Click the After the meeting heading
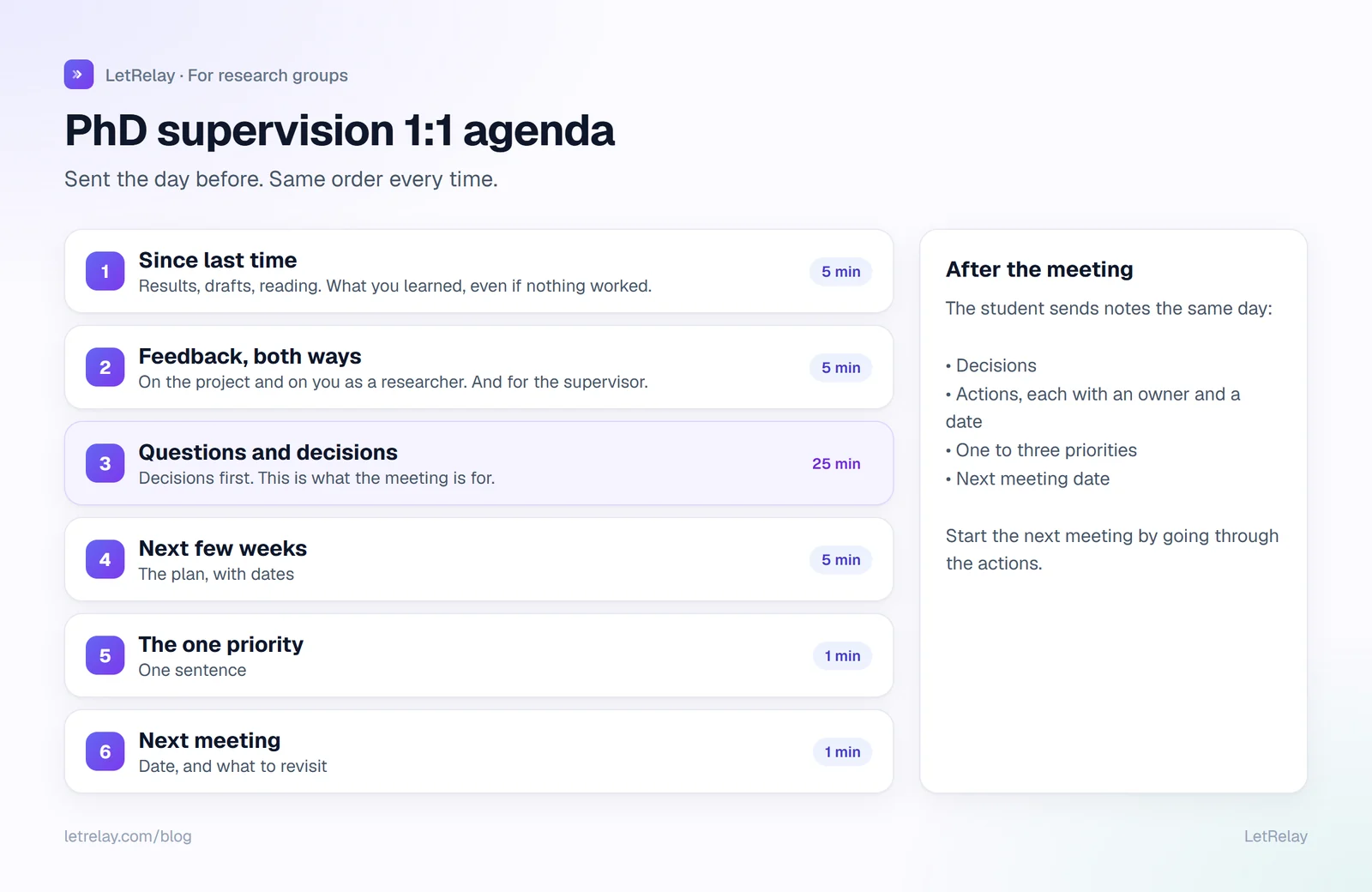The width and height of the screenshot is (1372, 892). tap(1039, 269)
